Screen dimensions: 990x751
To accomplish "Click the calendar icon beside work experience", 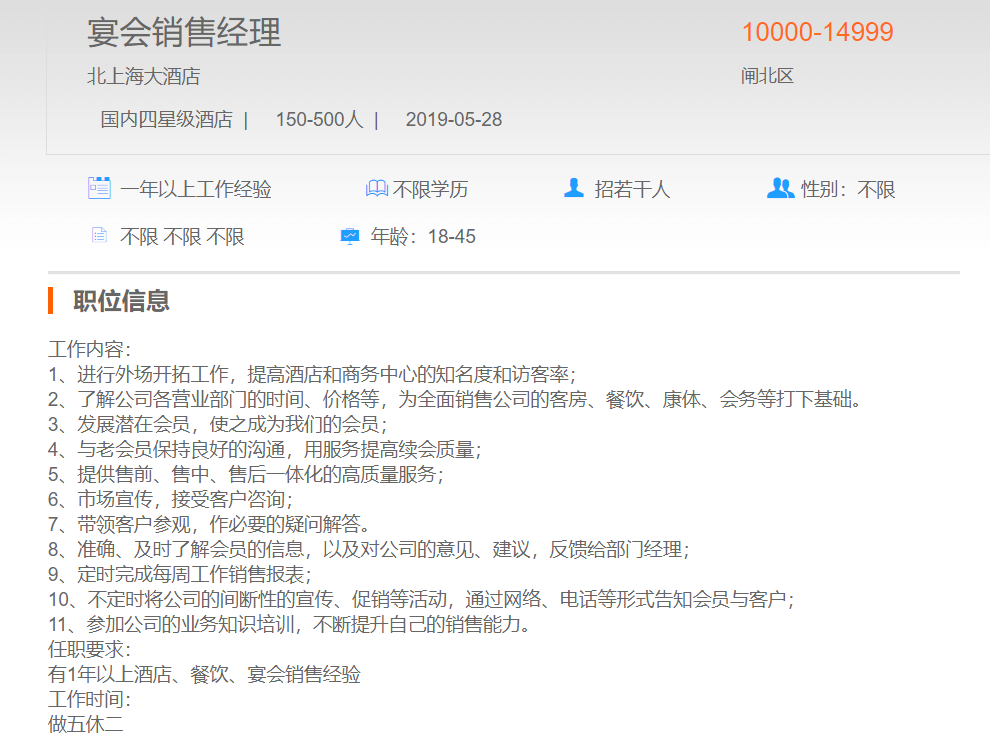I will click(99, 188).
